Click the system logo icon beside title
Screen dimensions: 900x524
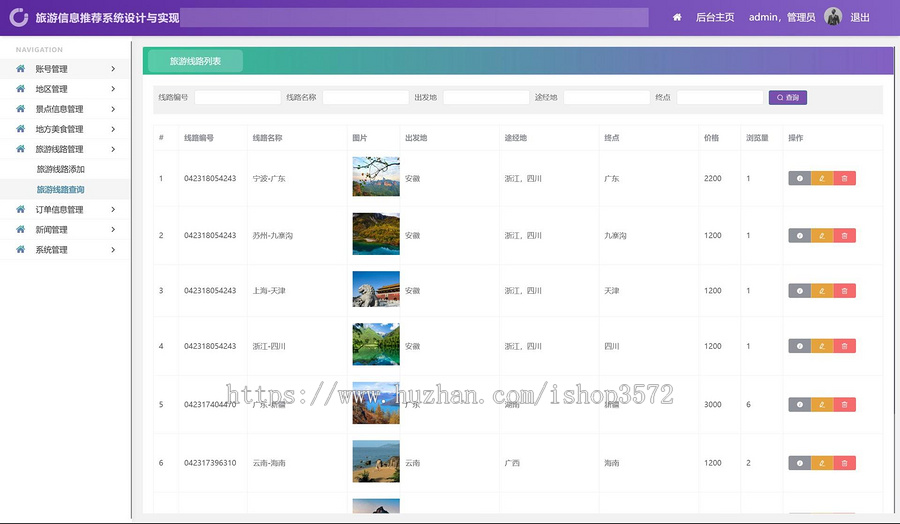click(x=18, y=17)
